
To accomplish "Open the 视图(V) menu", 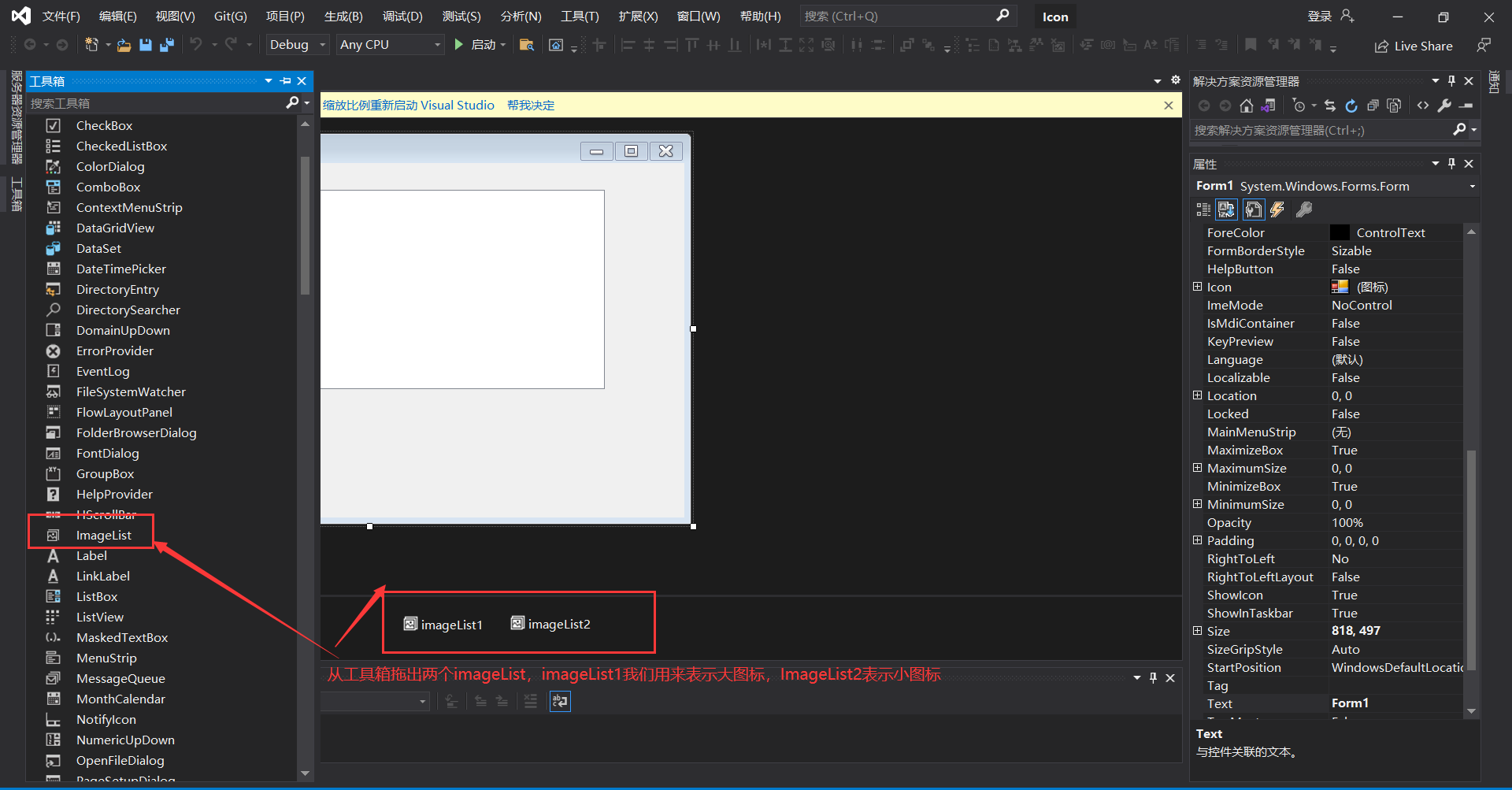I will [176, 16].
